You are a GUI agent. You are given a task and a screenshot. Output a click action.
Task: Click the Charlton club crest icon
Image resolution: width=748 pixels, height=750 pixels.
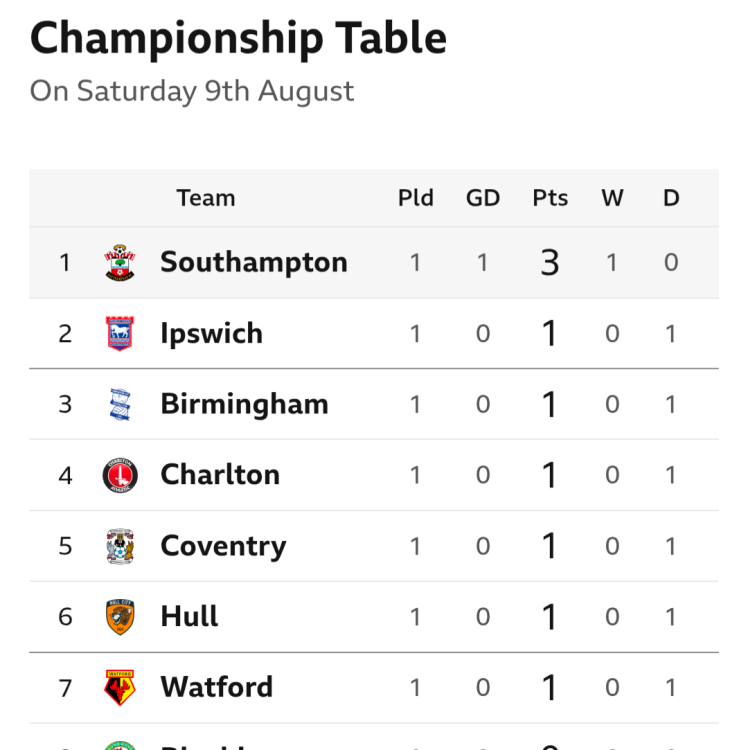coord(120,475)
